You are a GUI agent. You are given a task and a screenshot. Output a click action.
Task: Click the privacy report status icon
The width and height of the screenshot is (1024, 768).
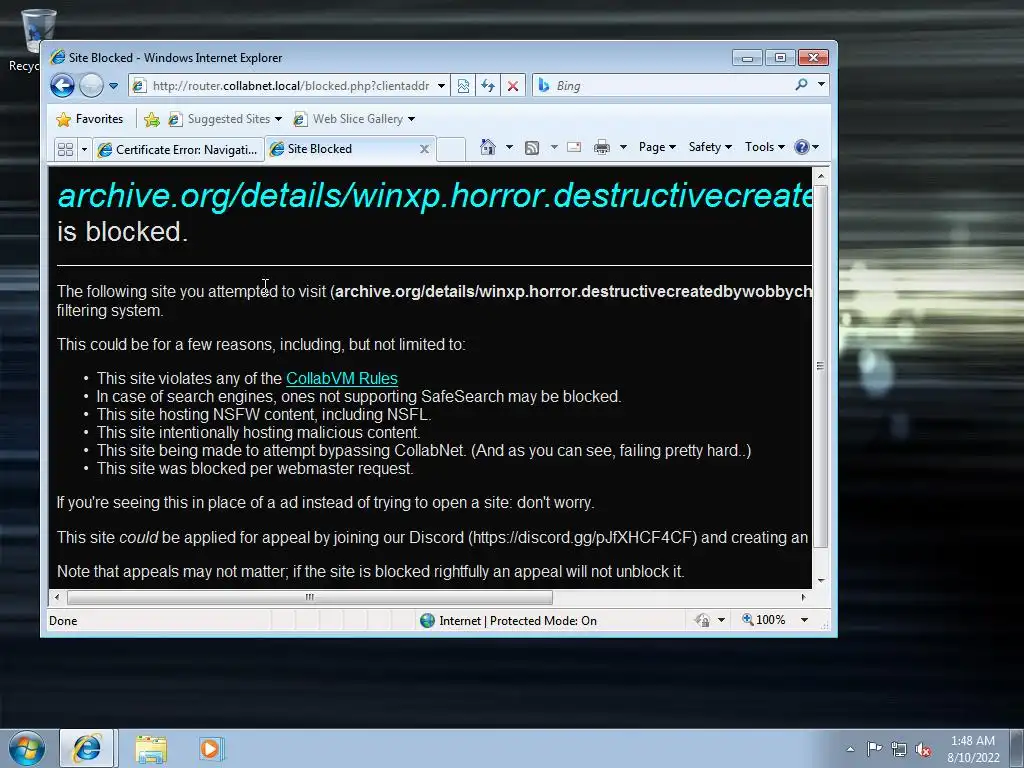click(x=703, y=620)
